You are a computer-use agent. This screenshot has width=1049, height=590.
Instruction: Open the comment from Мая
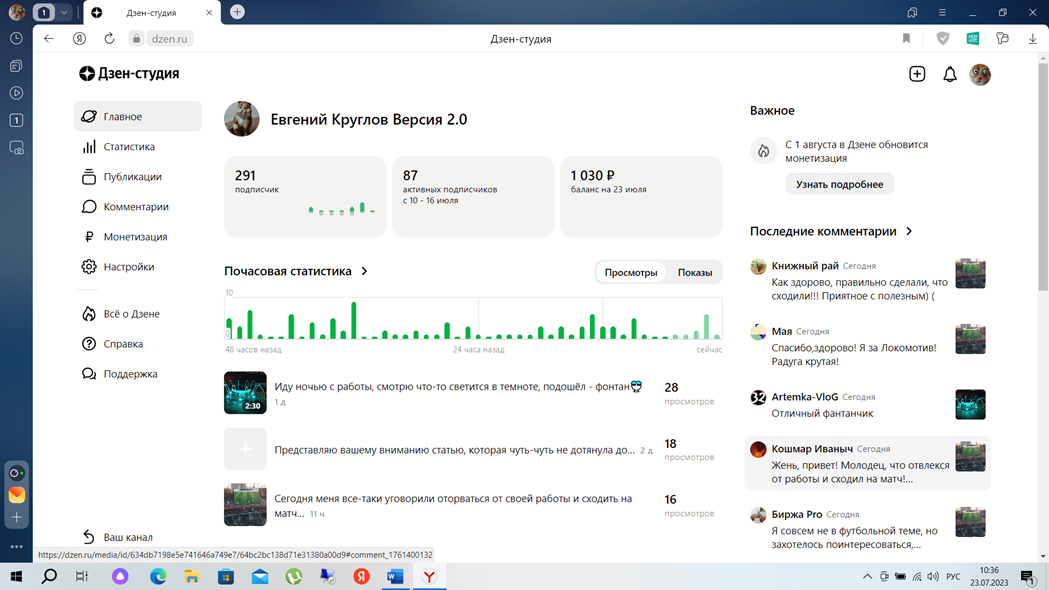[868, 347]
